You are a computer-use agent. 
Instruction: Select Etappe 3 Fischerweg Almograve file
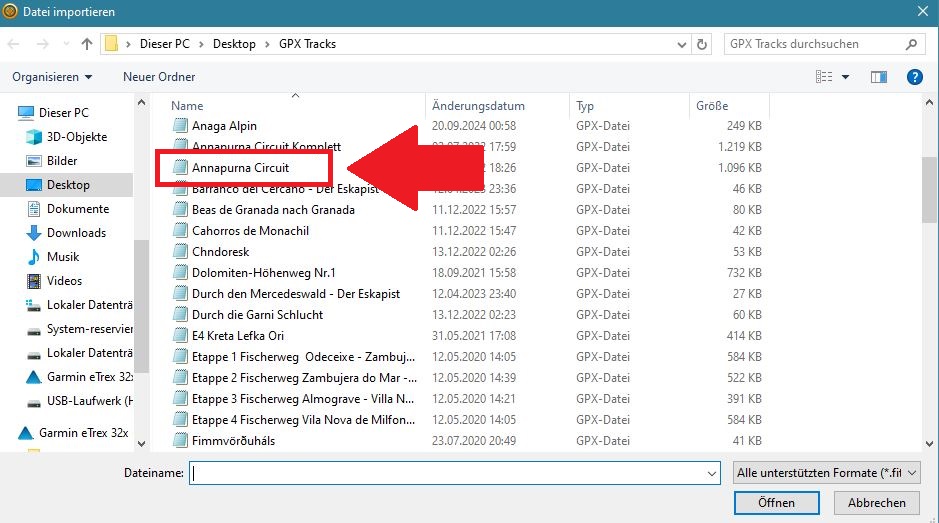302,398
